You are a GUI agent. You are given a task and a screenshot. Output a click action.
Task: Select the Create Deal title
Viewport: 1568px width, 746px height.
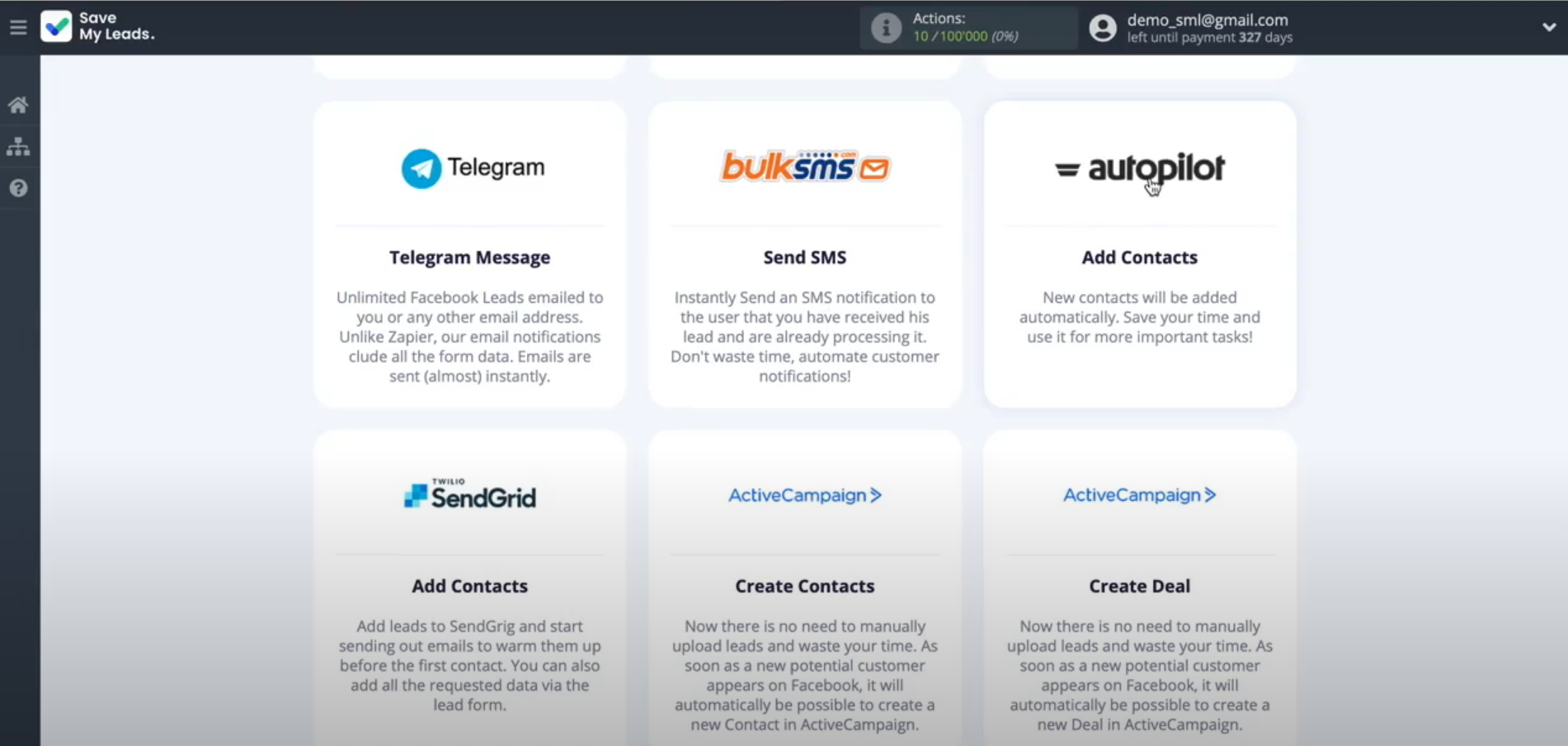tap(1140, 586)
